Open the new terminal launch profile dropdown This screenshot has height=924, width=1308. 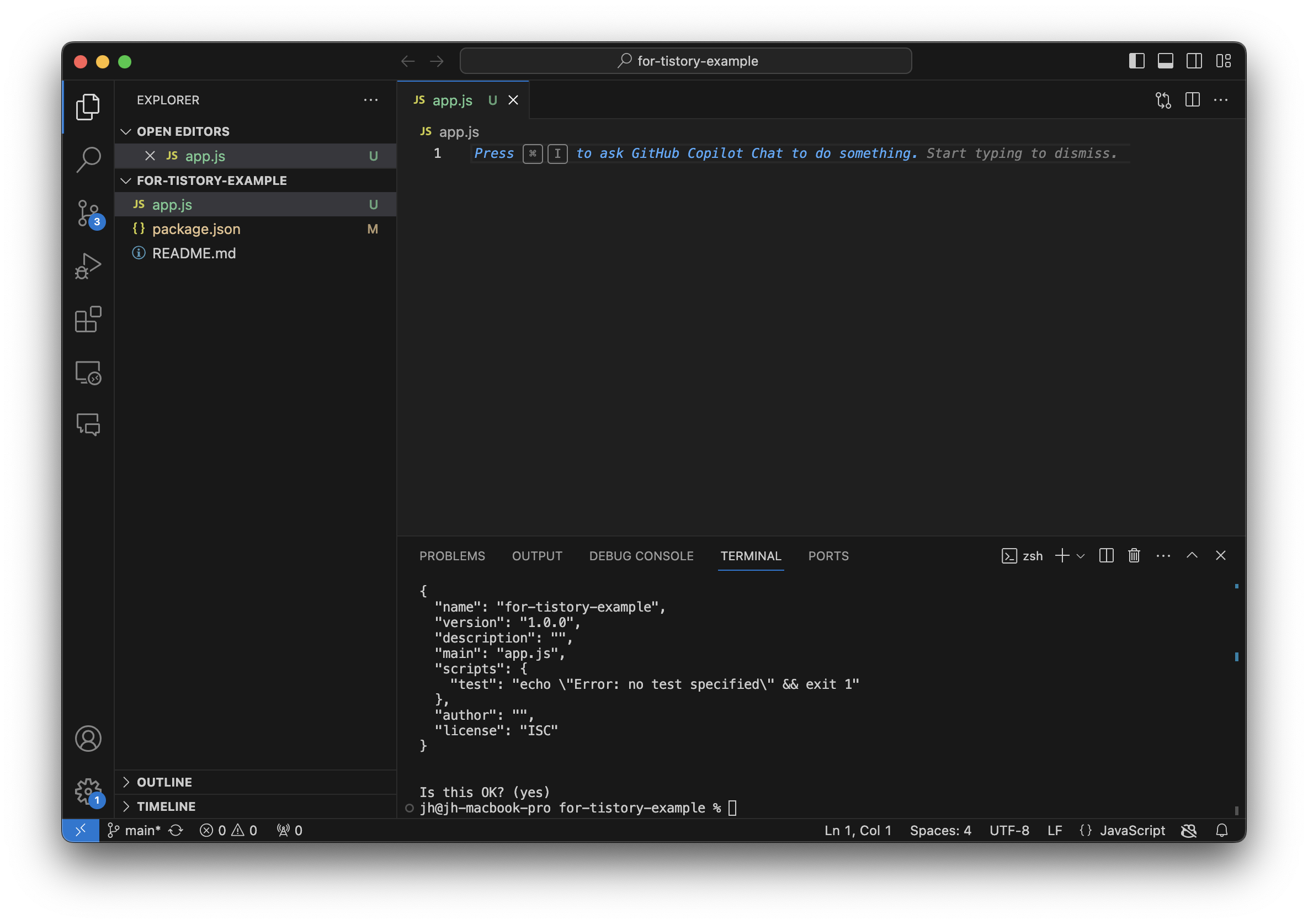1081,556
